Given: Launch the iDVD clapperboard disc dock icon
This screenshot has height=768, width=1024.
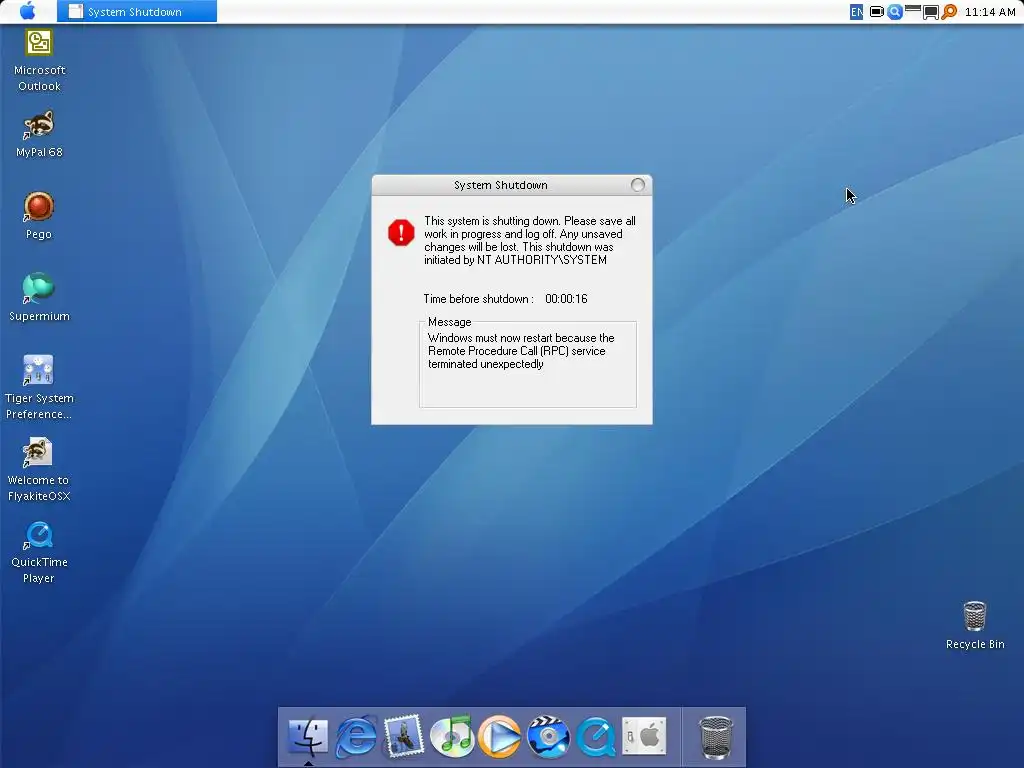Looking at the screenshot, I should (548, 737).
